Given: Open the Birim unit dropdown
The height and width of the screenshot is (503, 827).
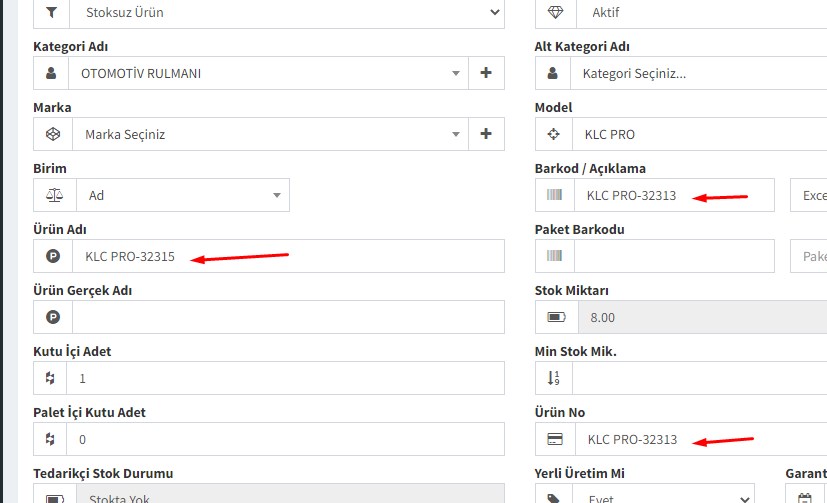Looking at the screenshot, I should 182,195.
